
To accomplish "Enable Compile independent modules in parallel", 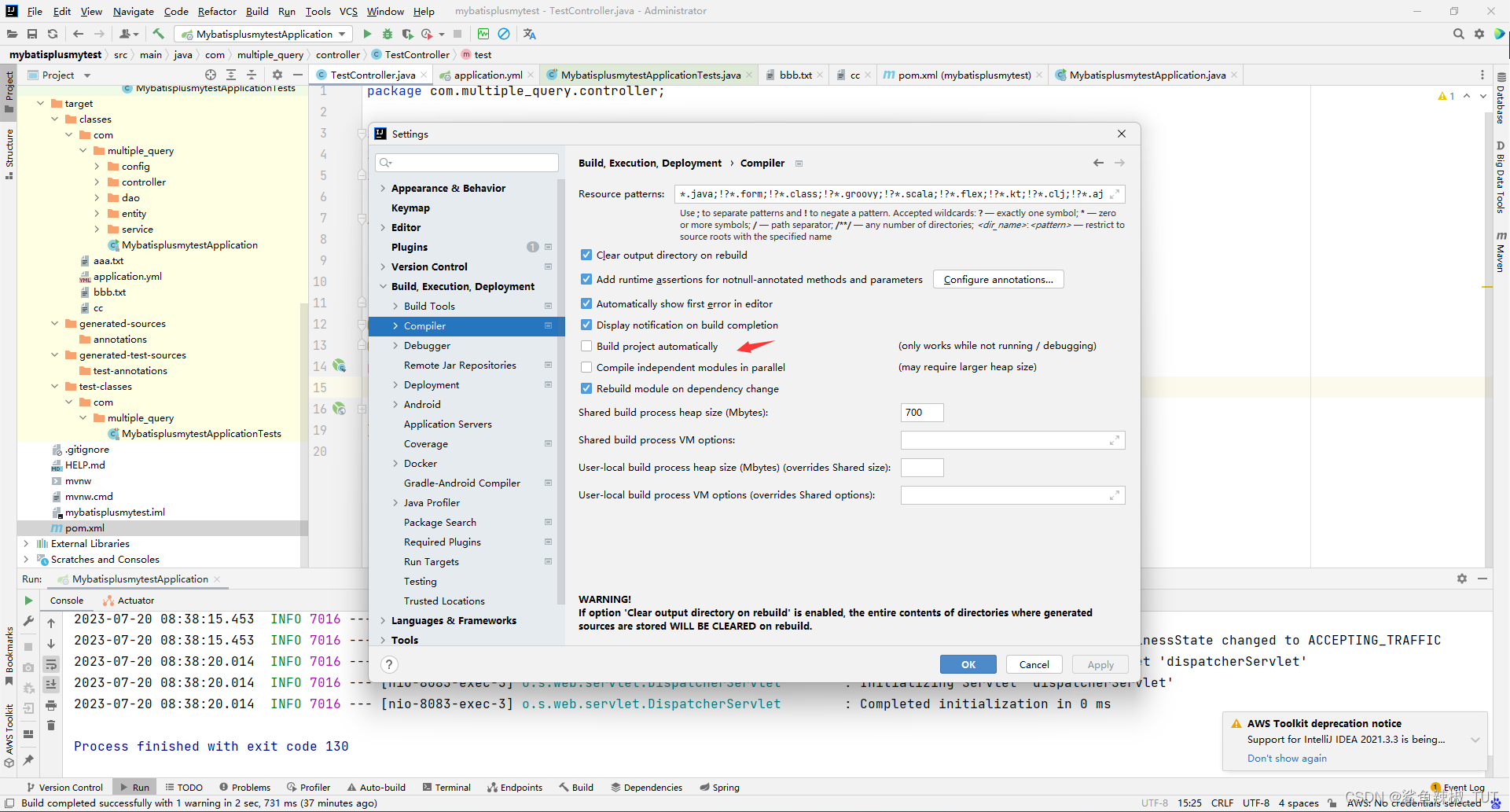I will click(586, 367).
